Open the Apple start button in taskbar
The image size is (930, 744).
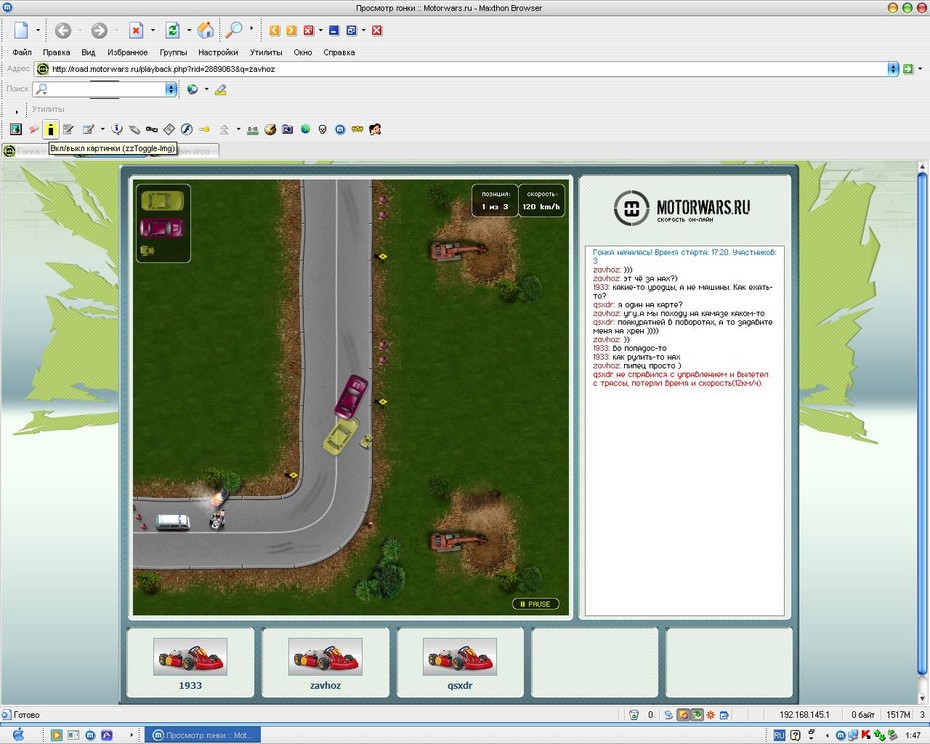point(18,735)
